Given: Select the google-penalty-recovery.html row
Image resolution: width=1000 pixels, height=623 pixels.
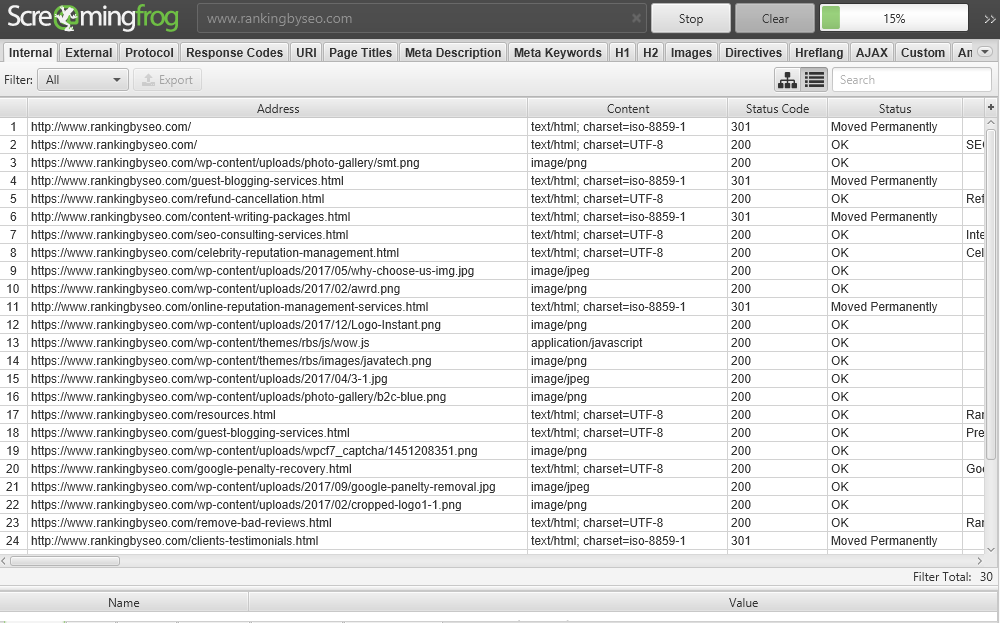Looking at the screenshot, I should [491, 469].
